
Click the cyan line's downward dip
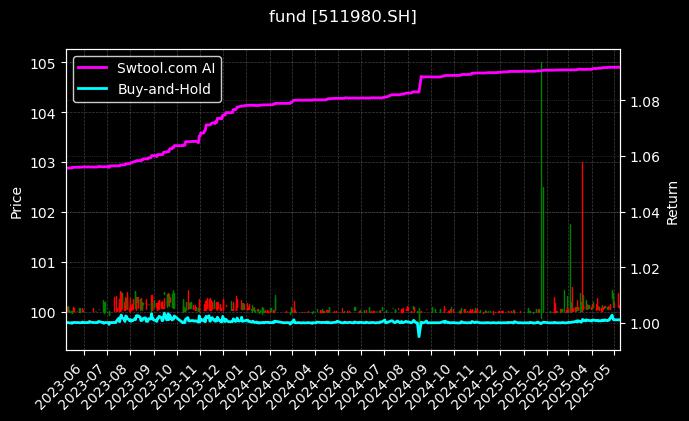click(419, 333)
